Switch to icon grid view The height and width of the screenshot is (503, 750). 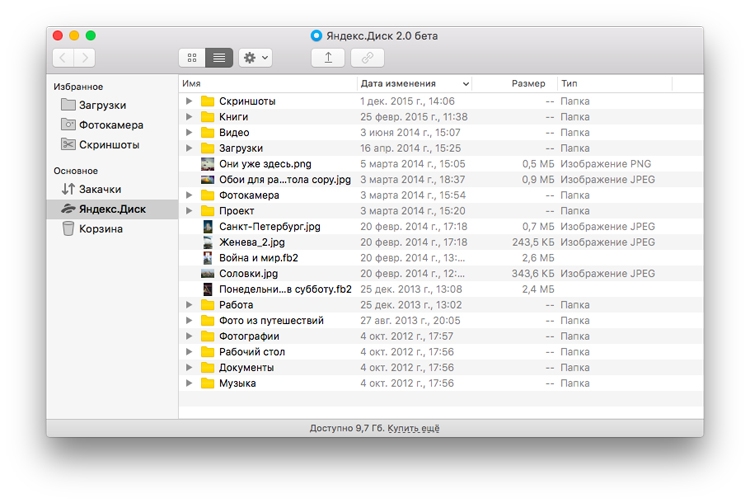(192, 58)
